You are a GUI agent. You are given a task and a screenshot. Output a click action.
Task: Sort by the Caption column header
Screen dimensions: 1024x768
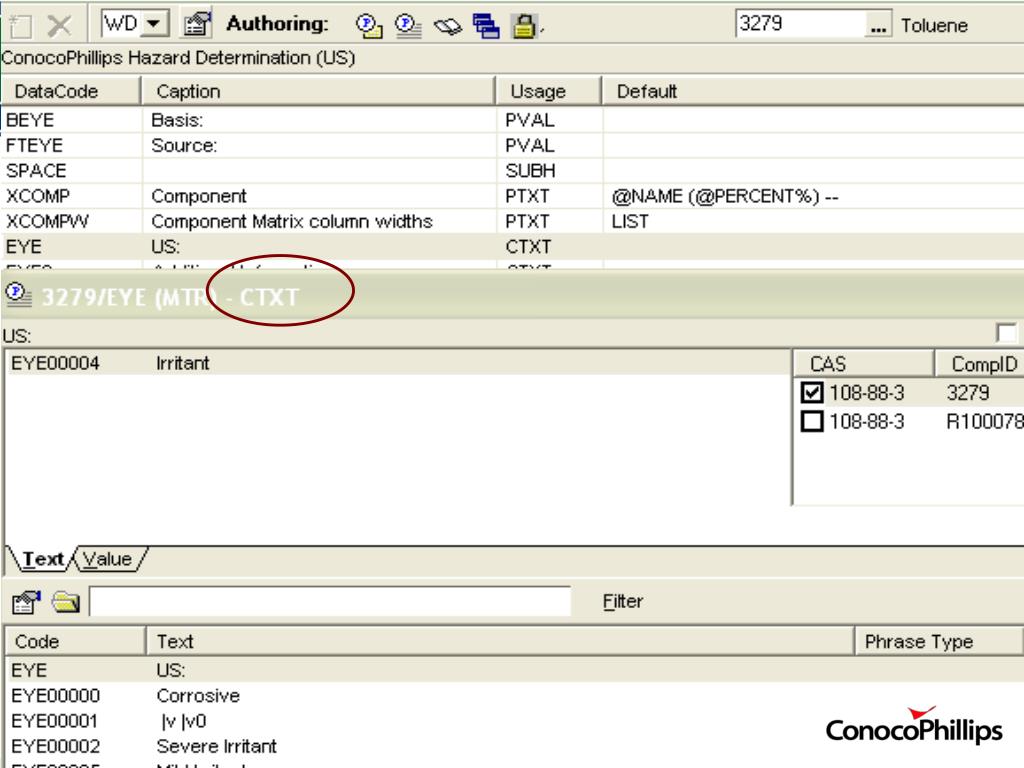tap(318, 91)
